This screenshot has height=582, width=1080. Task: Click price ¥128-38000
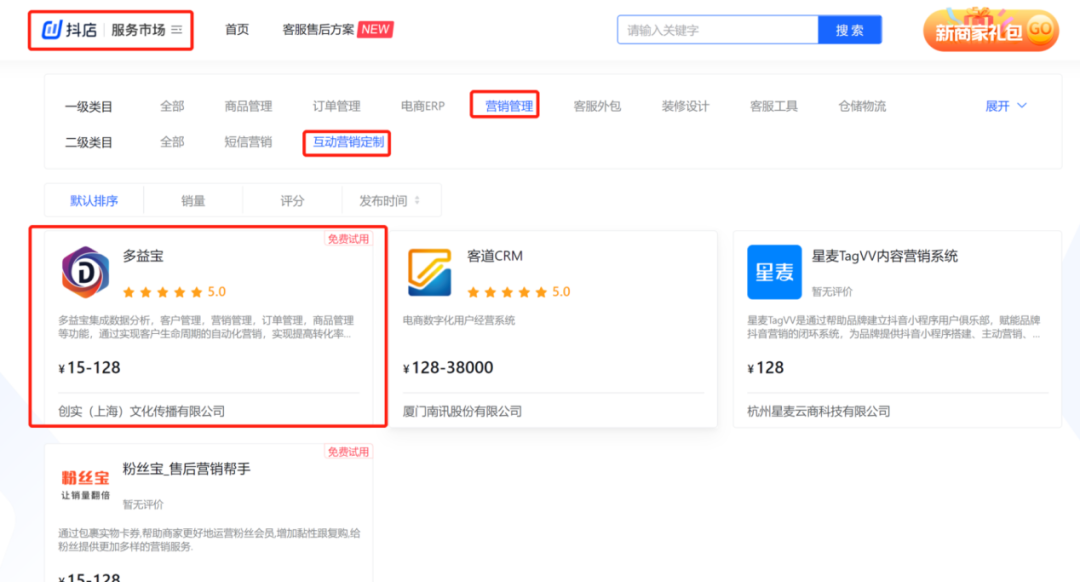448,368
